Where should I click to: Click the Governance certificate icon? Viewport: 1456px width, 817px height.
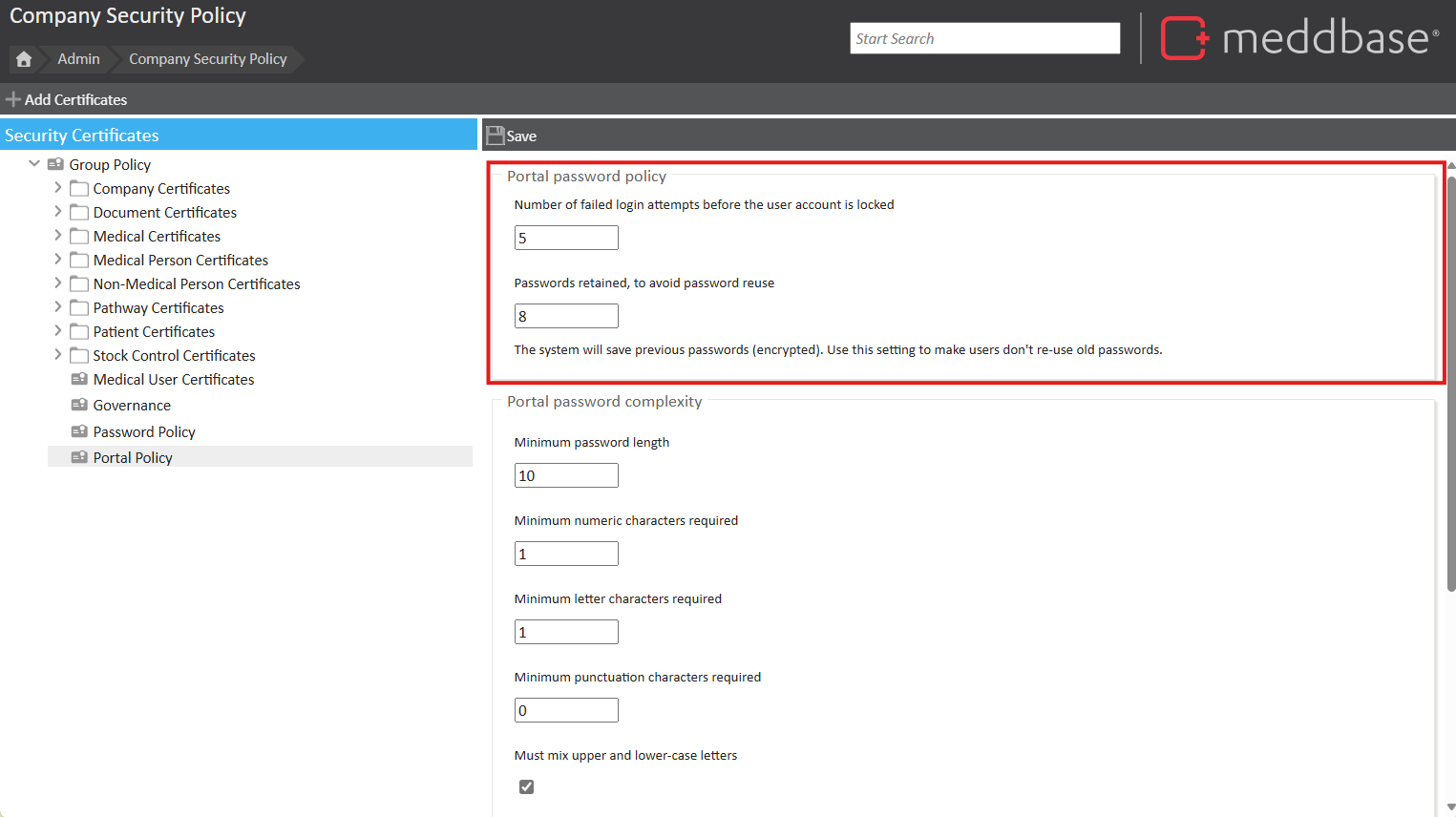[79, 405]
